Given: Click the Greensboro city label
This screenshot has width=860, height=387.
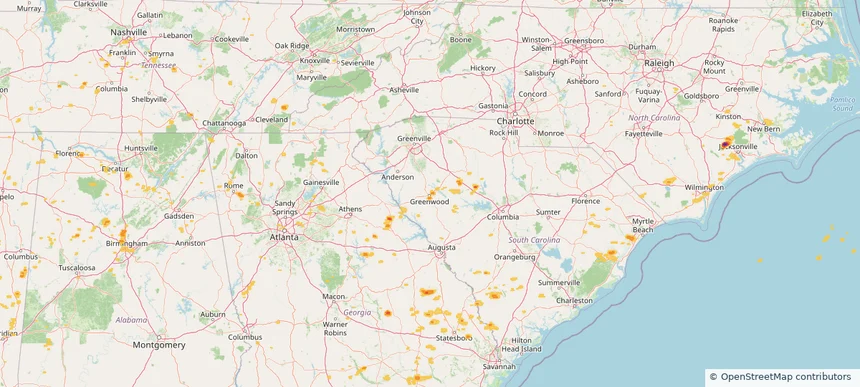Looking at the screenshot, I should (x=584, y=41).
